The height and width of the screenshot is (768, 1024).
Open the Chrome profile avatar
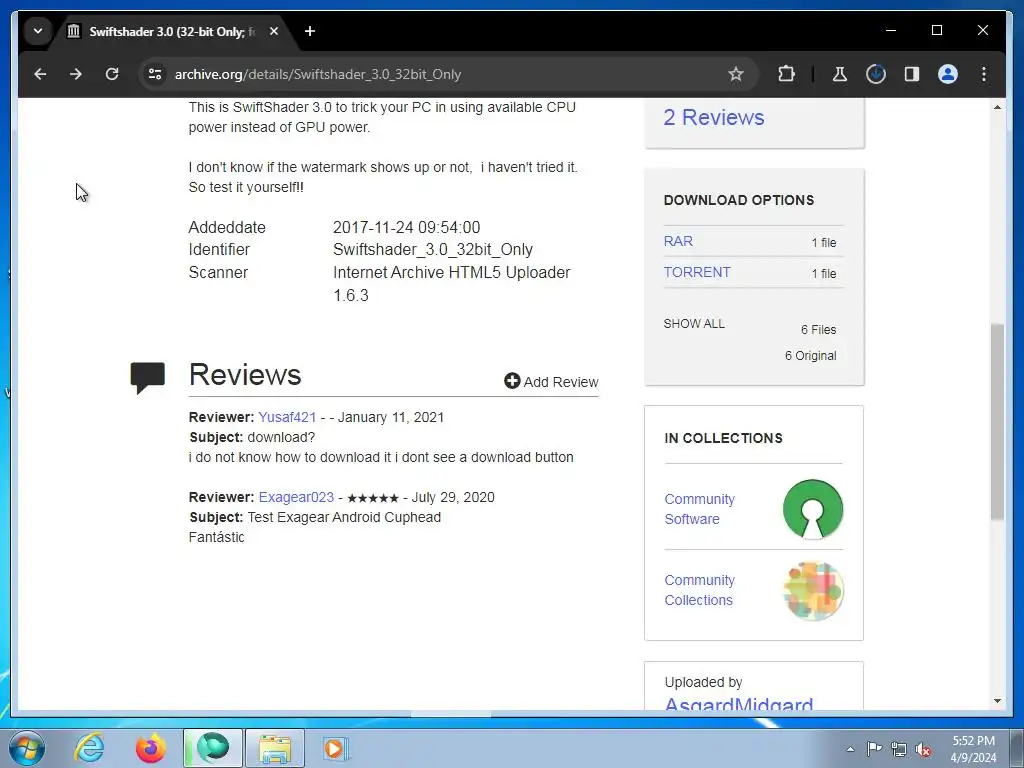click(x=948, y=74)
